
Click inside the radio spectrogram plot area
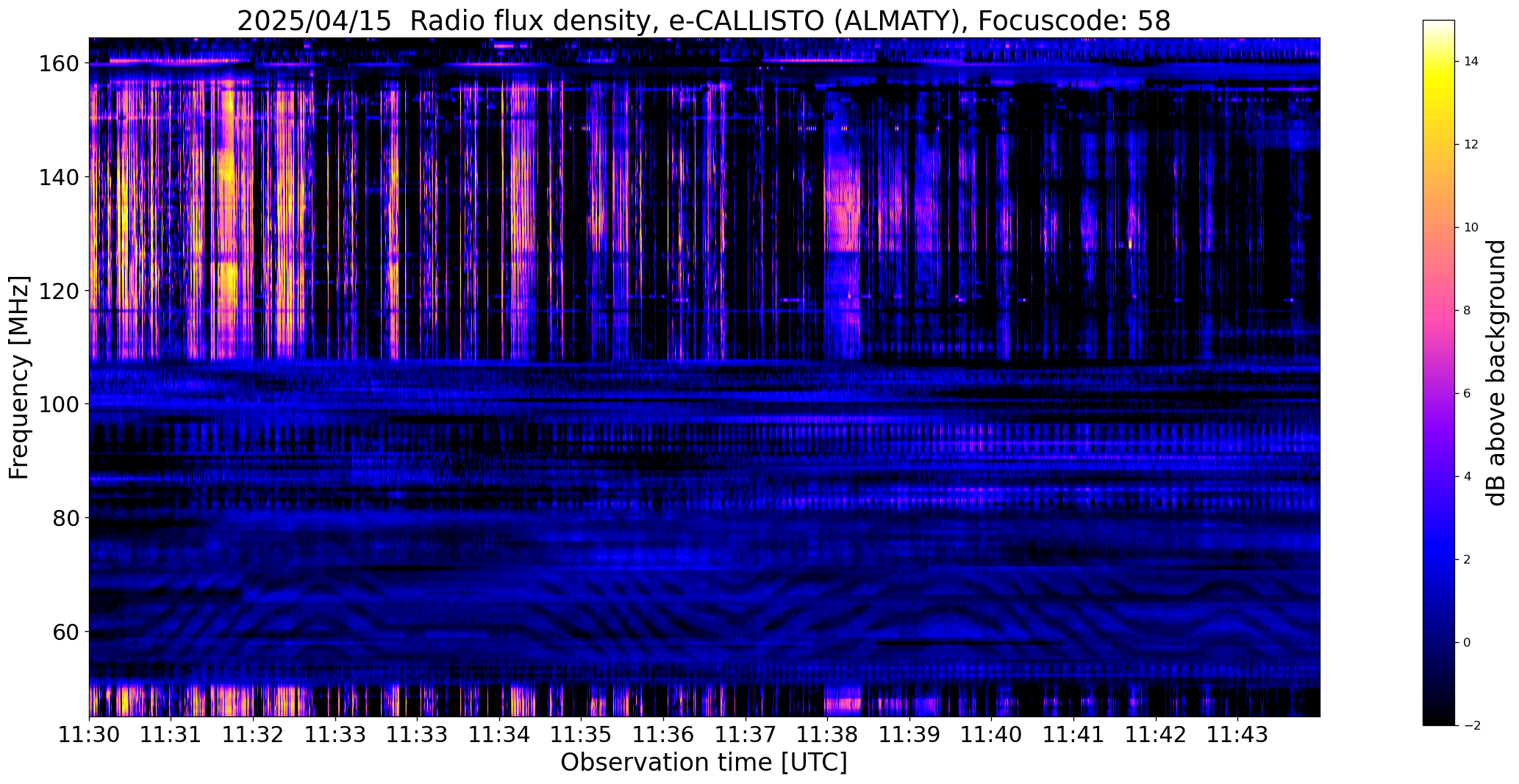point(704,377)
